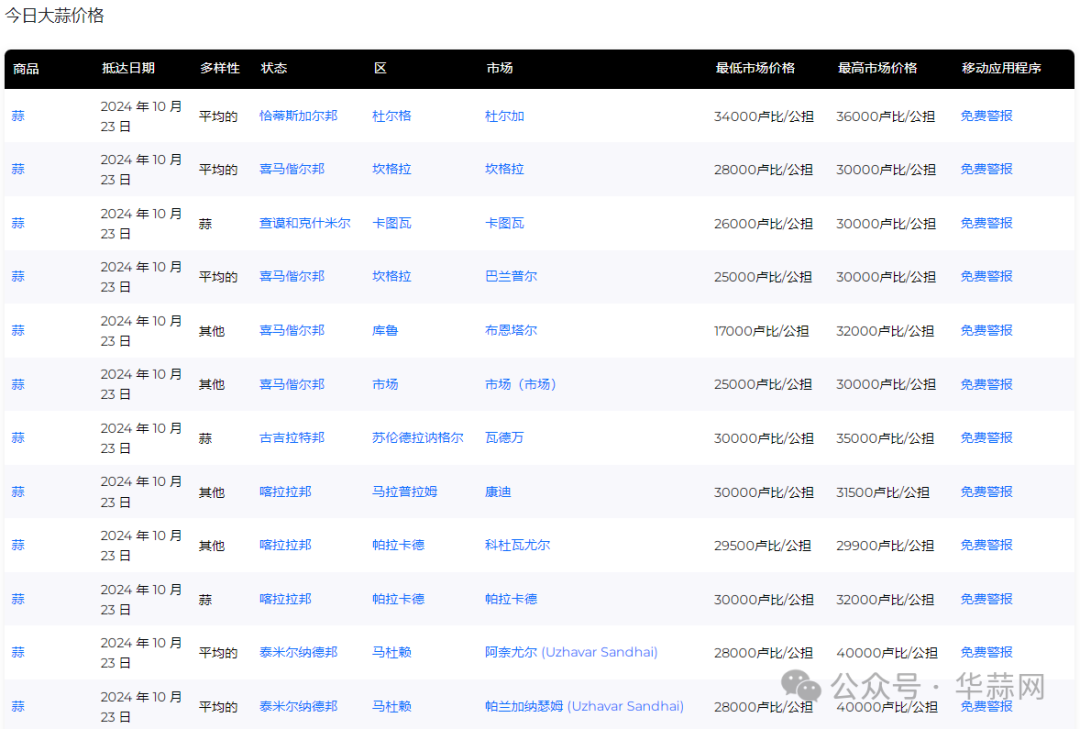
Task: Open the 杜尔加 market link
Action: (504, 116)
